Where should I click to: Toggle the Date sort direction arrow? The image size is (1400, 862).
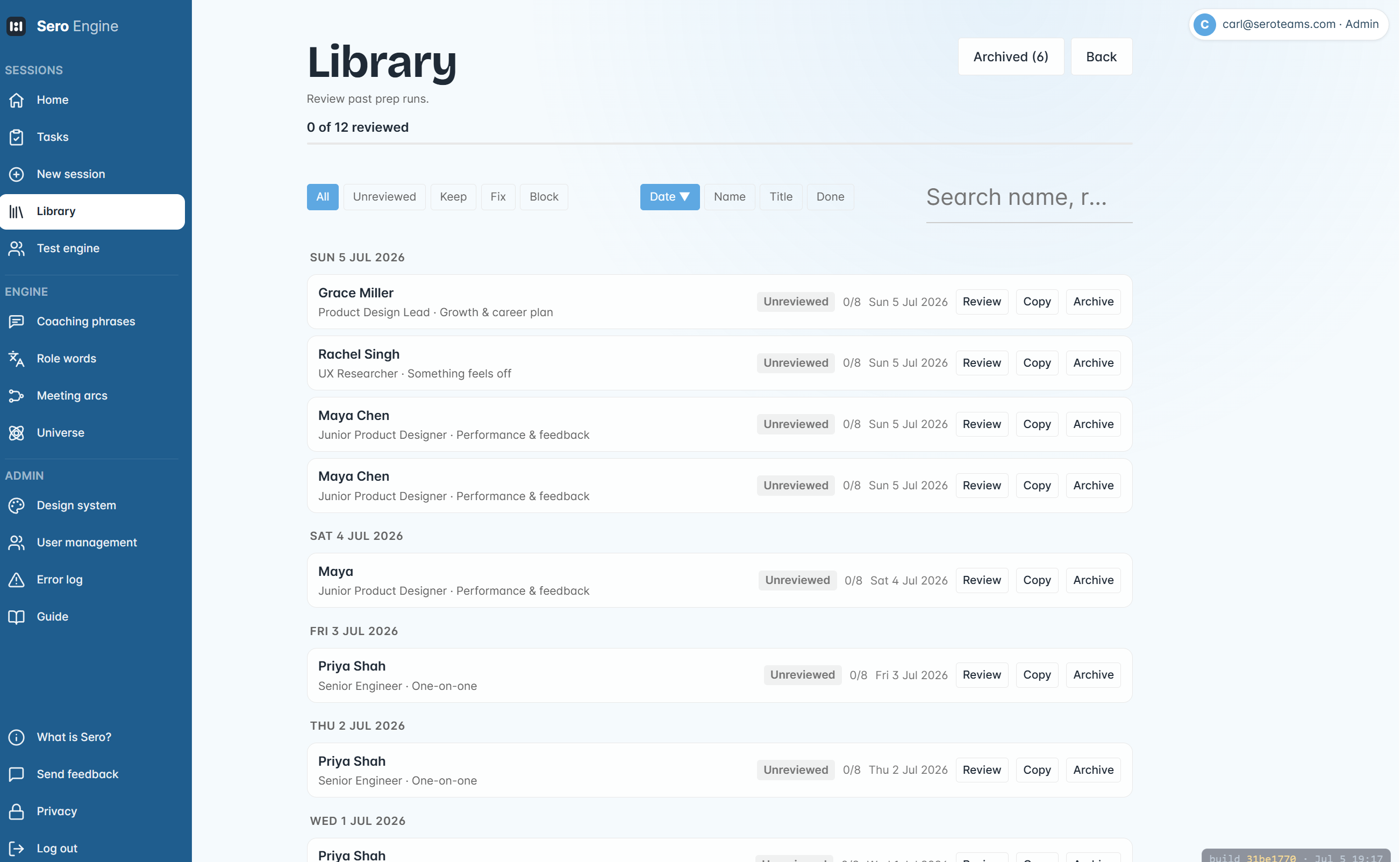pyautogui.click(x=684, y=197)
